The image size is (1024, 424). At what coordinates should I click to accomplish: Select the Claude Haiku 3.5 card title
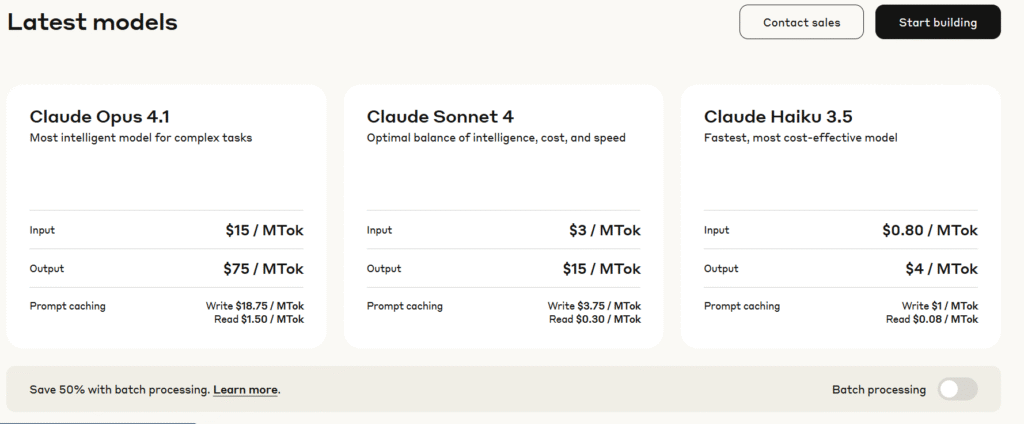778,117
